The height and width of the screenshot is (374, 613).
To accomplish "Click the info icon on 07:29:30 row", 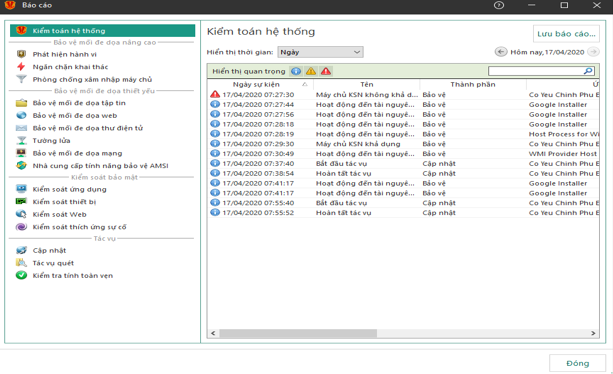I will click(215, 143).
